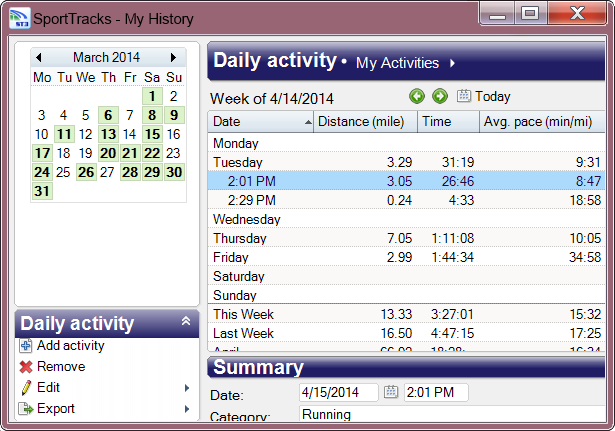The height and width of the screenshot is (431, 615).
Task: Click the red Remove X icon
Action: (x=25, y=367)
